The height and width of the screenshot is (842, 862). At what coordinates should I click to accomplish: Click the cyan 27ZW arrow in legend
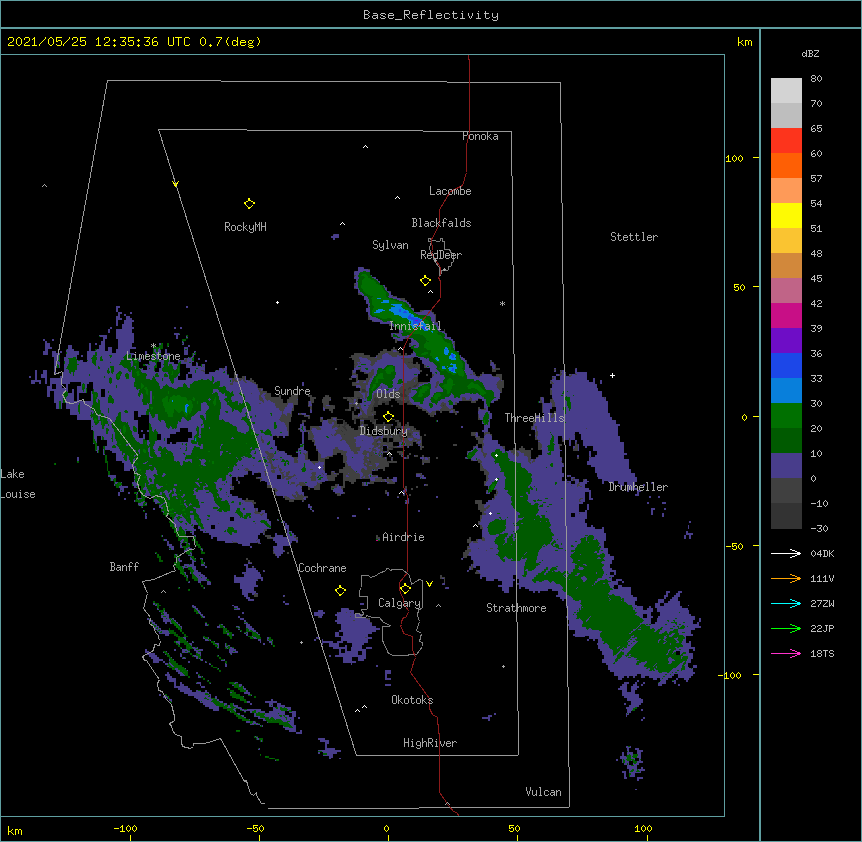786,603
